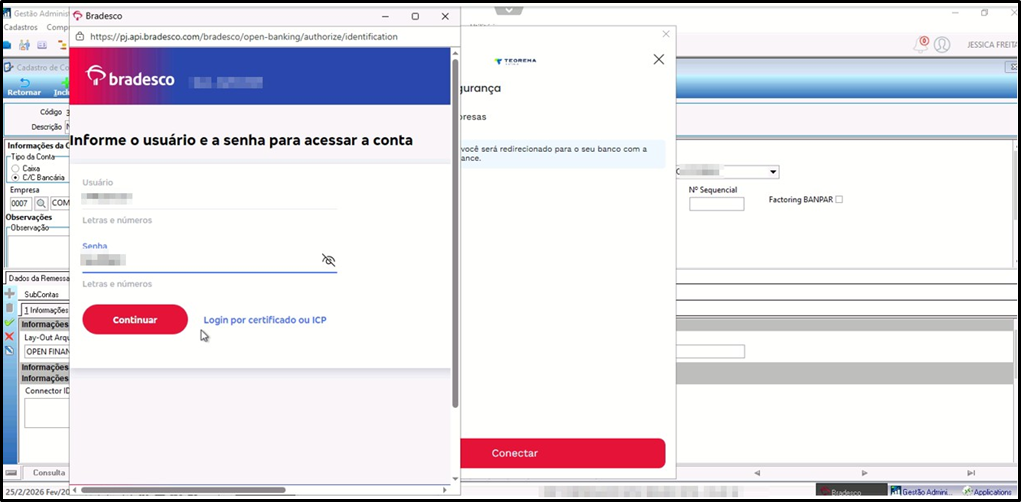This screenshot has height=502, width=1021.
Task: Click the green checkmark confirm icon
Action: 9,322
